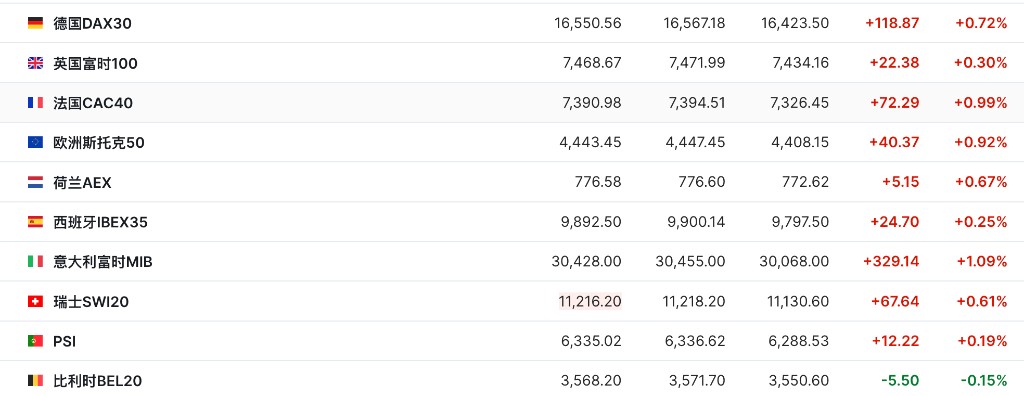Click the -0.15% change for 比利时BEL20
Viewport: 1024px width, 396px height.
pos(984,381)
